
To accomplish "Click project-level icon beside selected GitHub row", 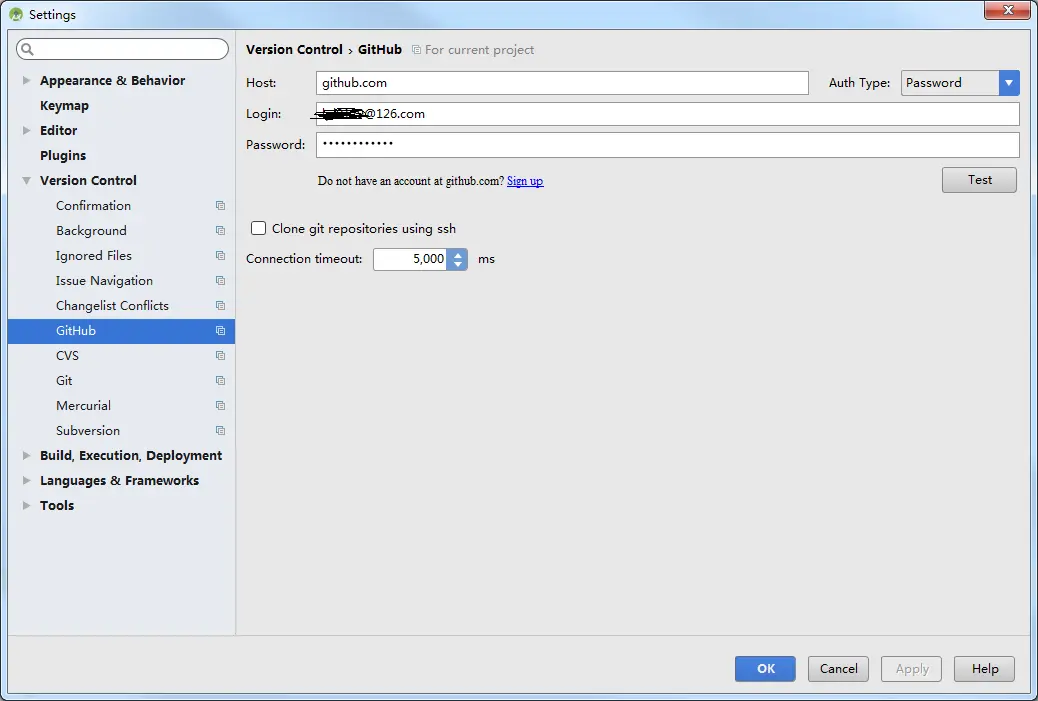I will pyautogui.click(x=220, y=331).
